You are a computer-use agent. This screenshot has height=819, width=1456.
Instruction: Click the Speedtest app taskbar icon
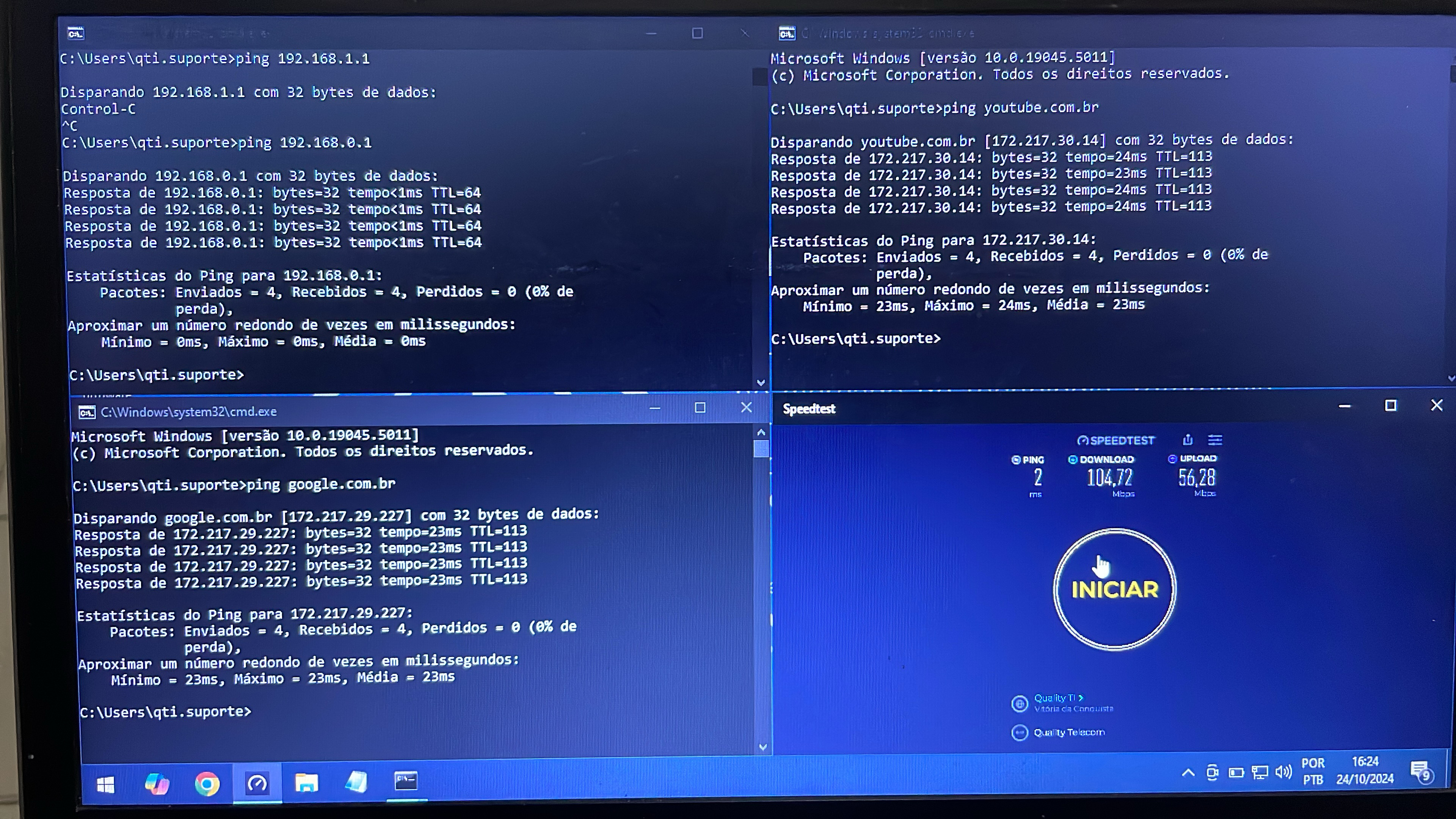[257, 783]
